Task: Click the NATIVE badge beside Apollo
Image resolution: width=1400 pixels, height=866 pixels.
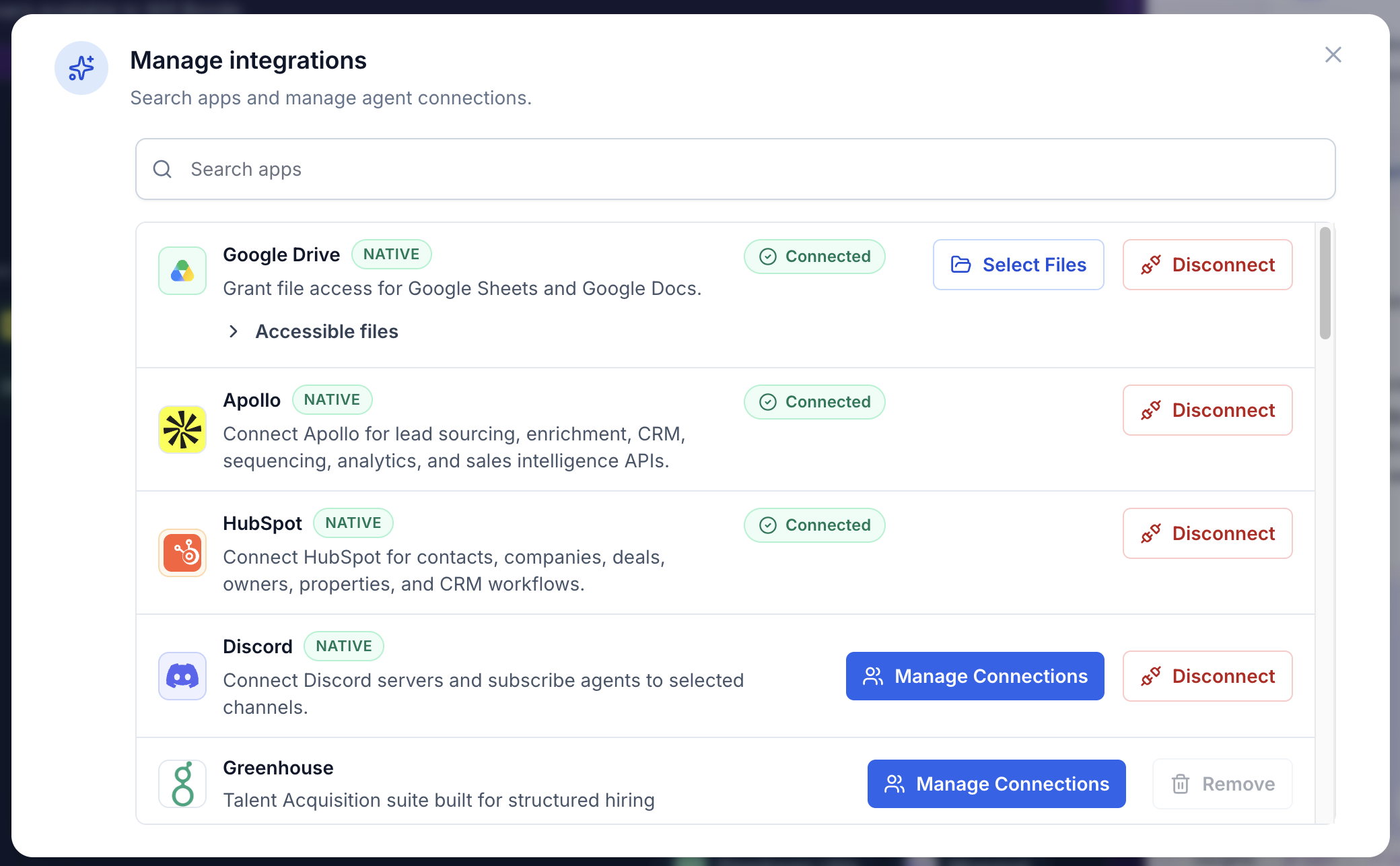Action: pos(332,399)
